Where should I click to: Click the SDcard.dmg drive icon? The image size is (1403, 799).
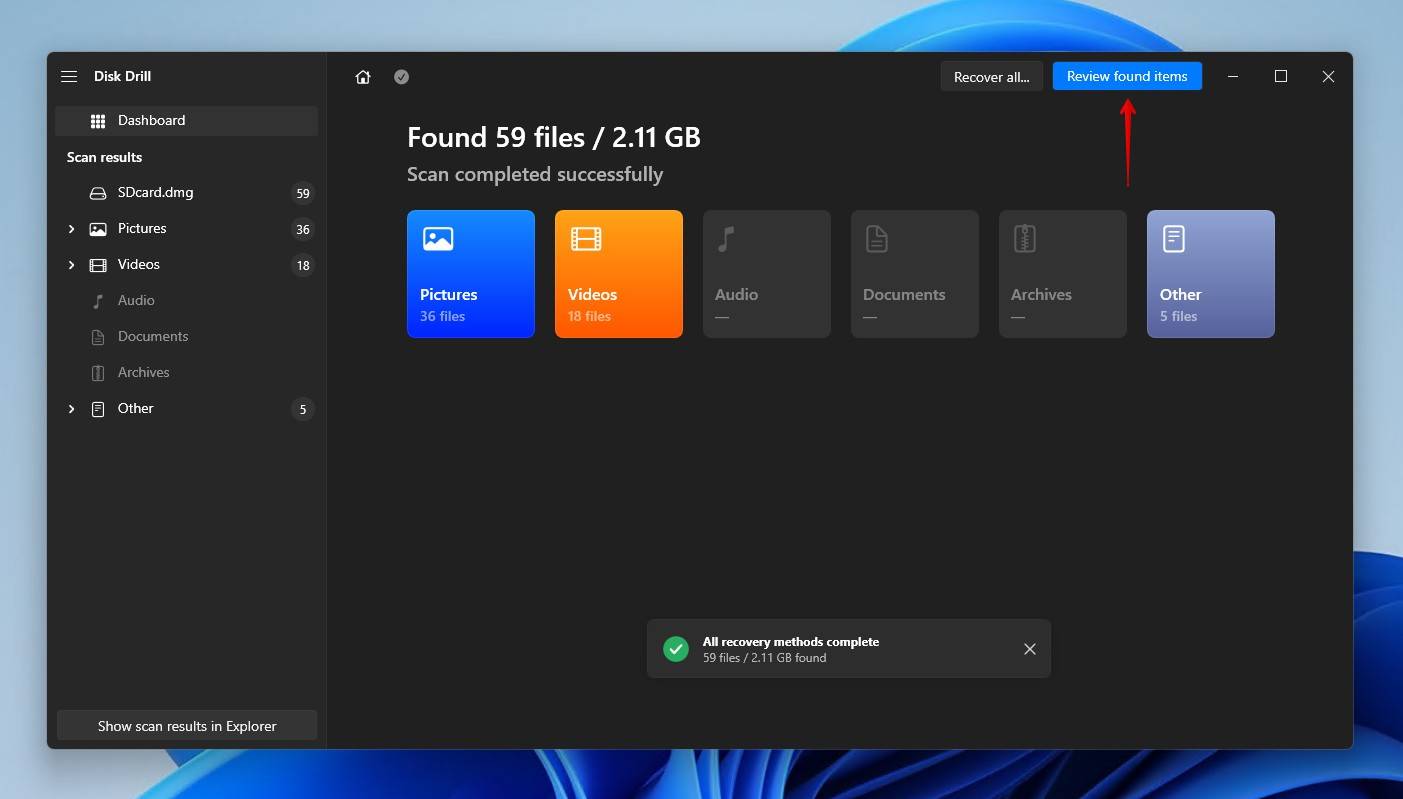point(98,193)
